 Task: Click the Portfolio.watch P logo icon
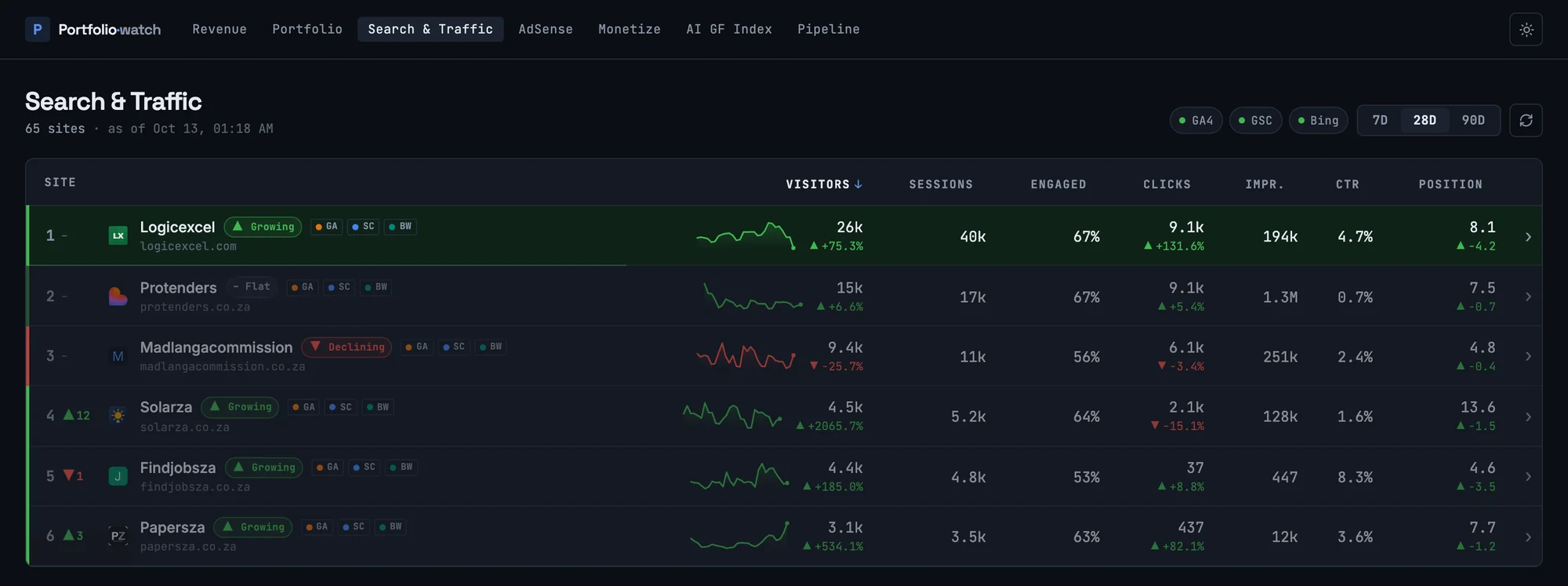coord(37,29)
